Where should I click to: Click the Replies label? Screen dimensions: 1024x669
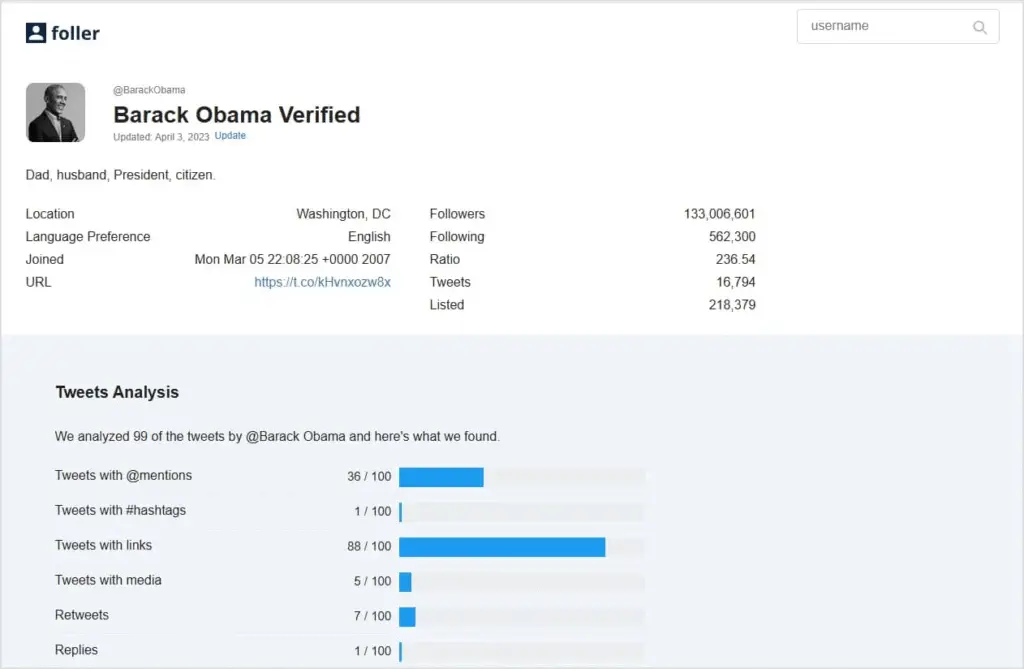pyautogui.click(x=76, y=650)
